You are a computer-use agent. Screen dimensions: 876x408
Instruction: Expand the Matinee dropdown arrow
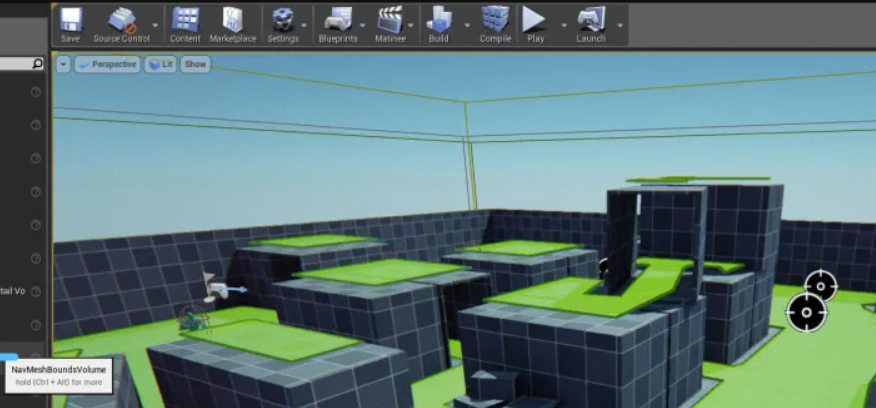pos(411,25)
